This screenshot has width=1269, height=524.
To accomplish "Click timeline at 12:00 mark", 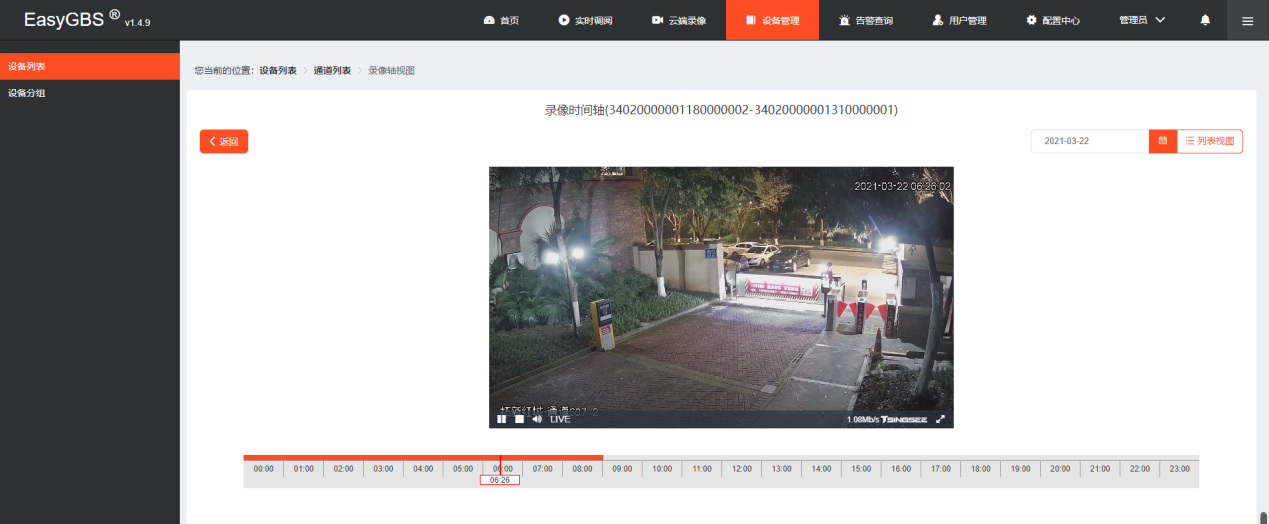I will (742, 468).
